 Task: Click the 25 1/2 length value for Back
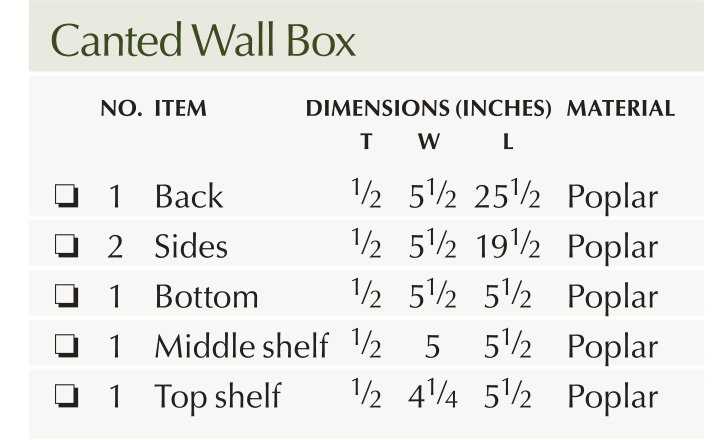point(508,196)
